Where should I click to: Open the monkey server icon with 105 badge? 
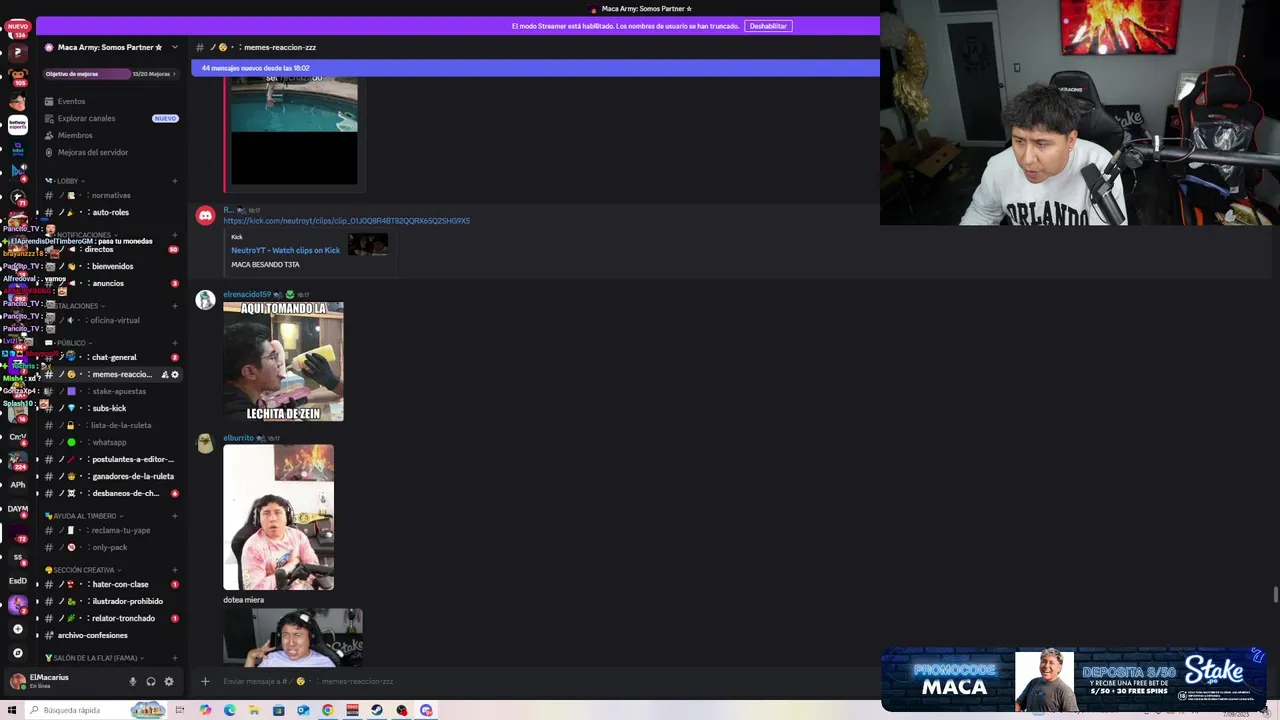click(17, 76)
